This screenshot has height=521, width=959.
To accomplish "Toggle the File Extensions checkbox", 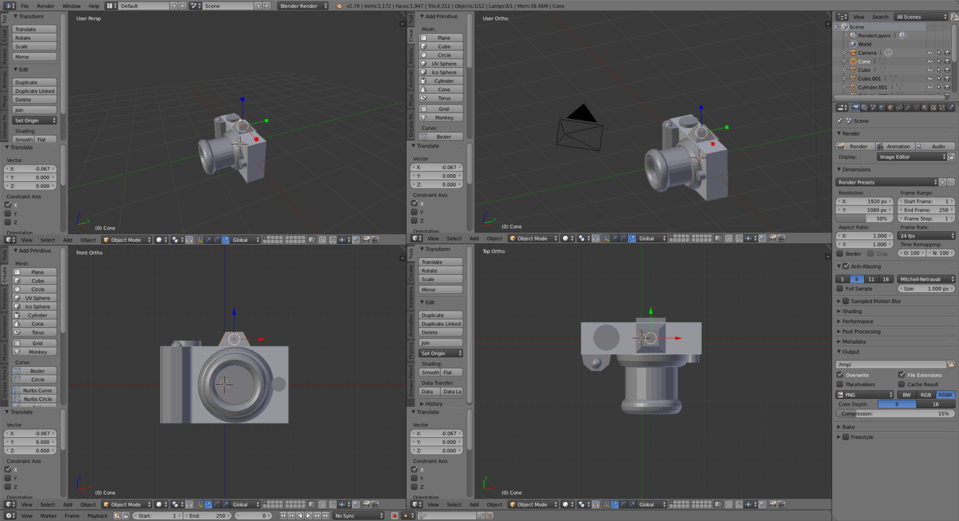I will click(902, 375).
